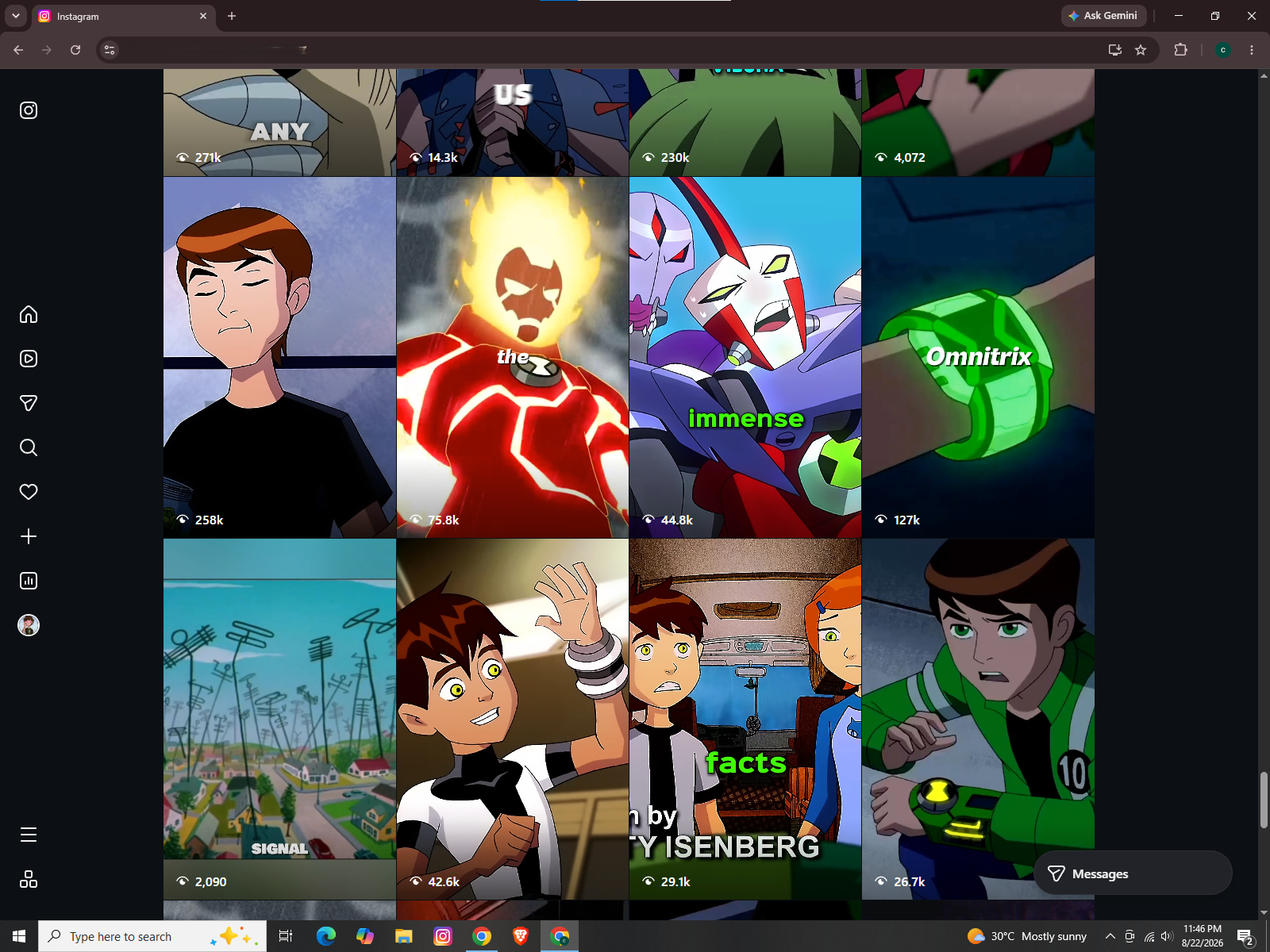Open the browser Extensions menu

(1180, 50)
